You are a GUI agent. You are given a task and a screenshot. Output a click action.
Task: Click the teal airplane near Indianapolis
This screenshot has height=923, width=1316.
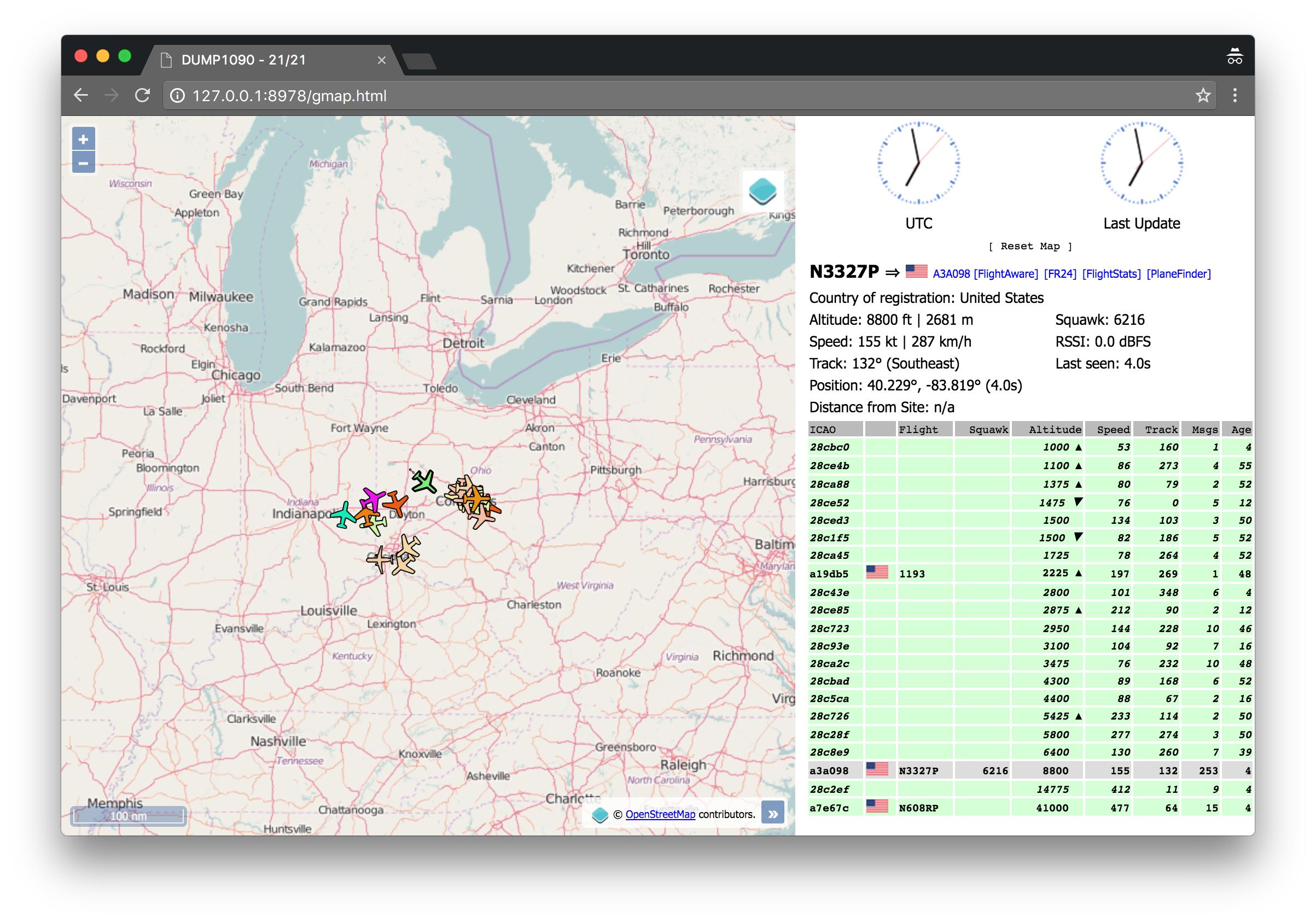[x=344, y=515]
